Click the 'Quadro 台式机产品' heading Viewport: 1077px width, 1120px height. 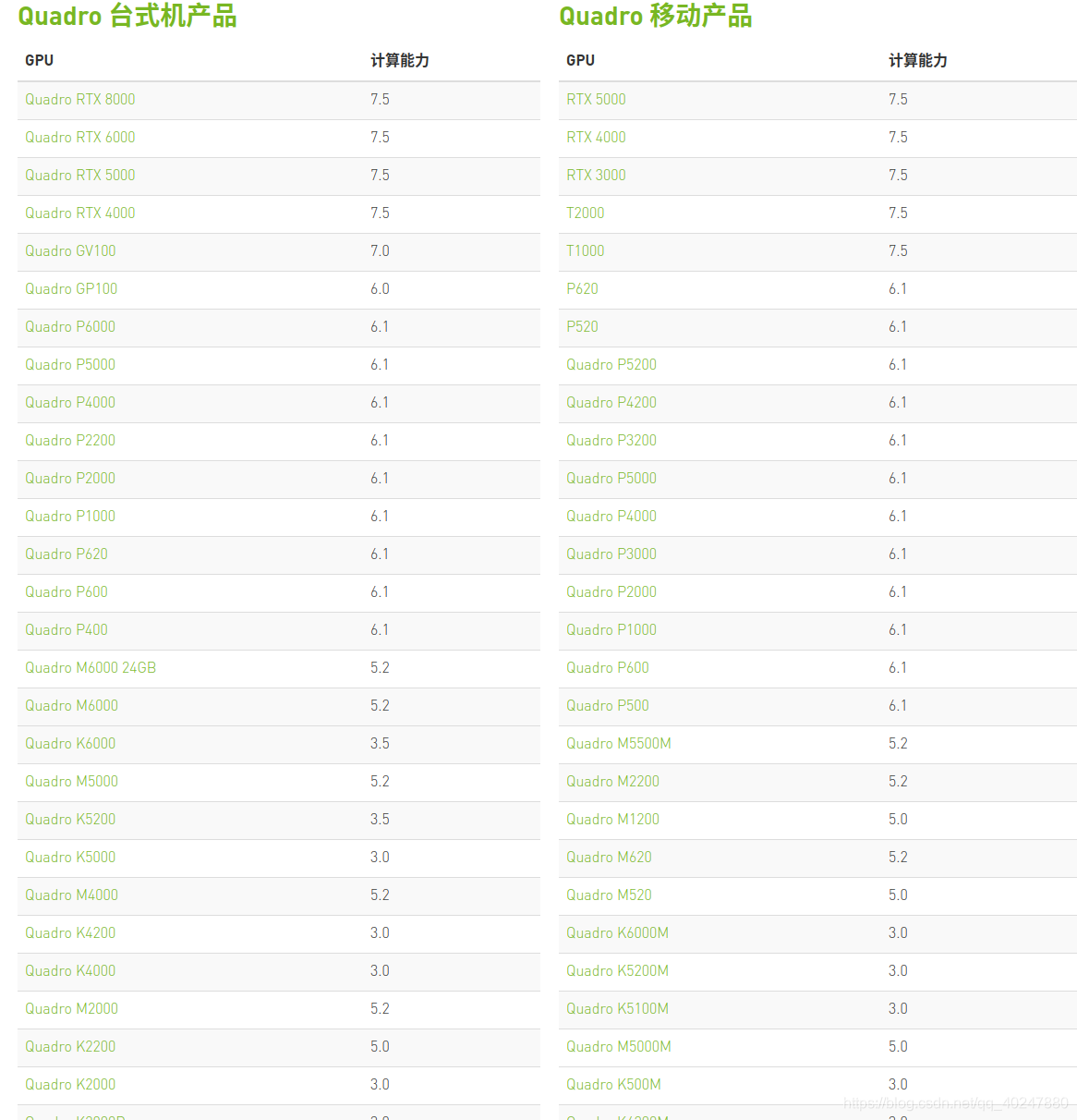[127, 16]
